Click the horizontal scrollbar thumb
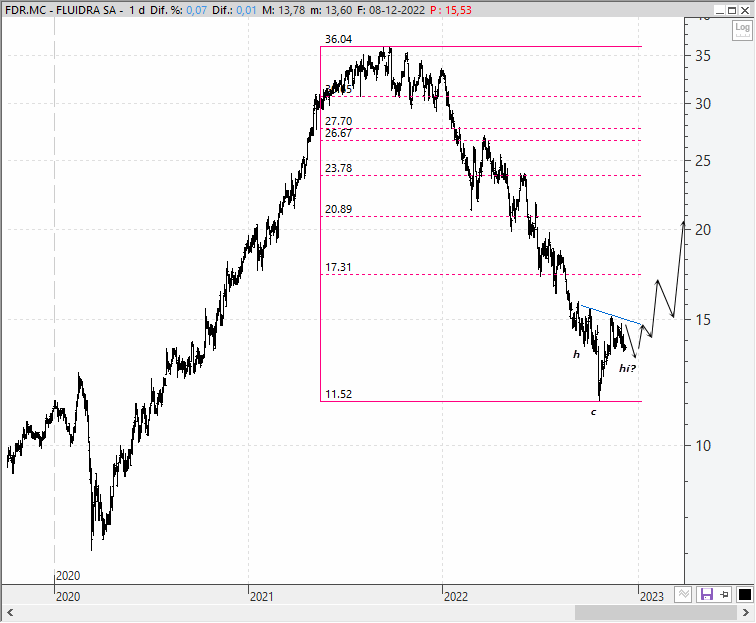756x623 pixels. 656,613
